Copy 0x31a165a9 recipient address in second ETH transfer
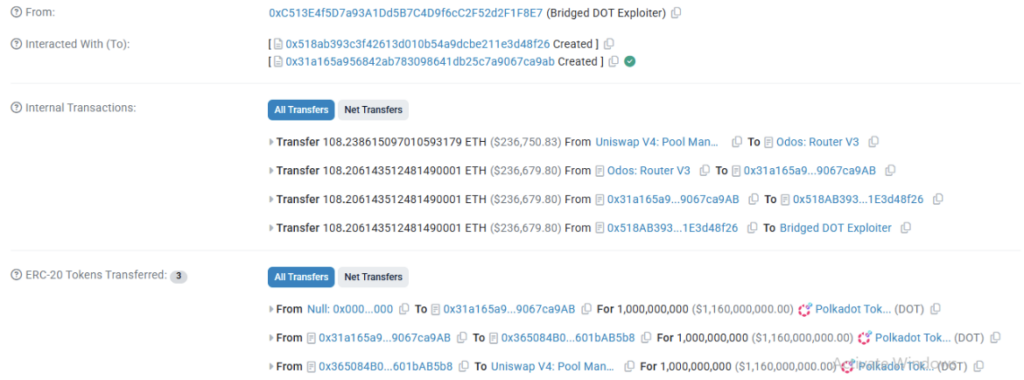The image size is (1024, 380). [889, 170]
